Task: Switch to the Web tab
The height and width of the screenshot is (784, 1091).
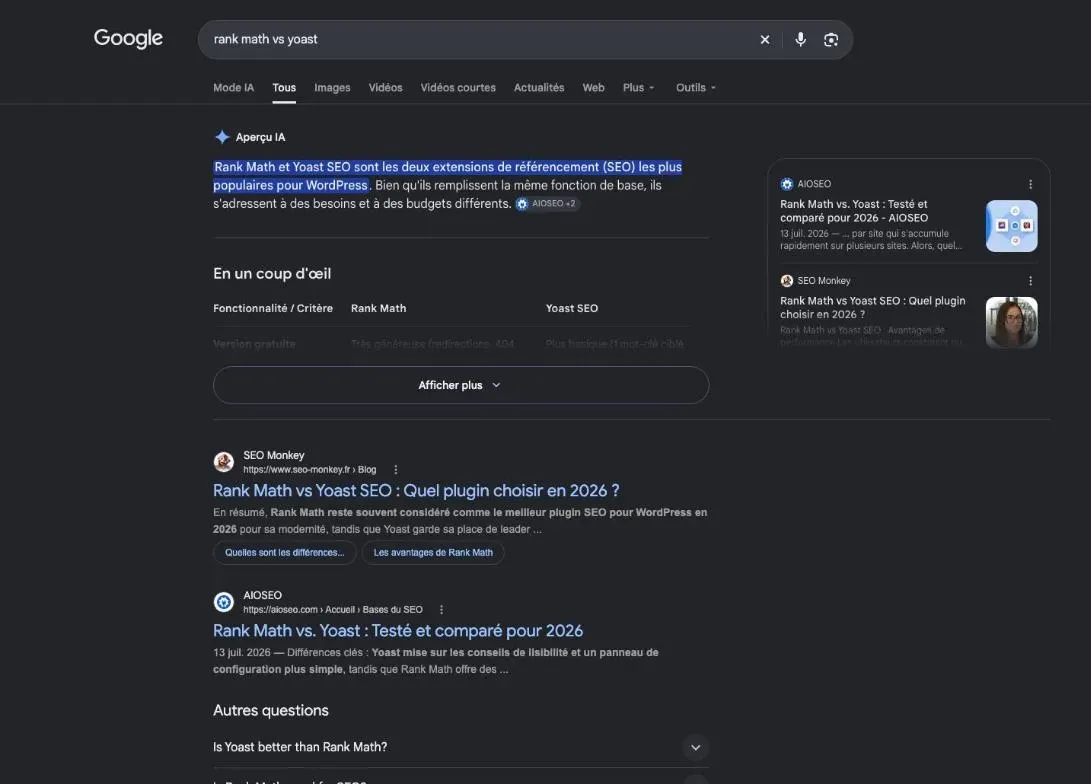Action: (594, 88)
